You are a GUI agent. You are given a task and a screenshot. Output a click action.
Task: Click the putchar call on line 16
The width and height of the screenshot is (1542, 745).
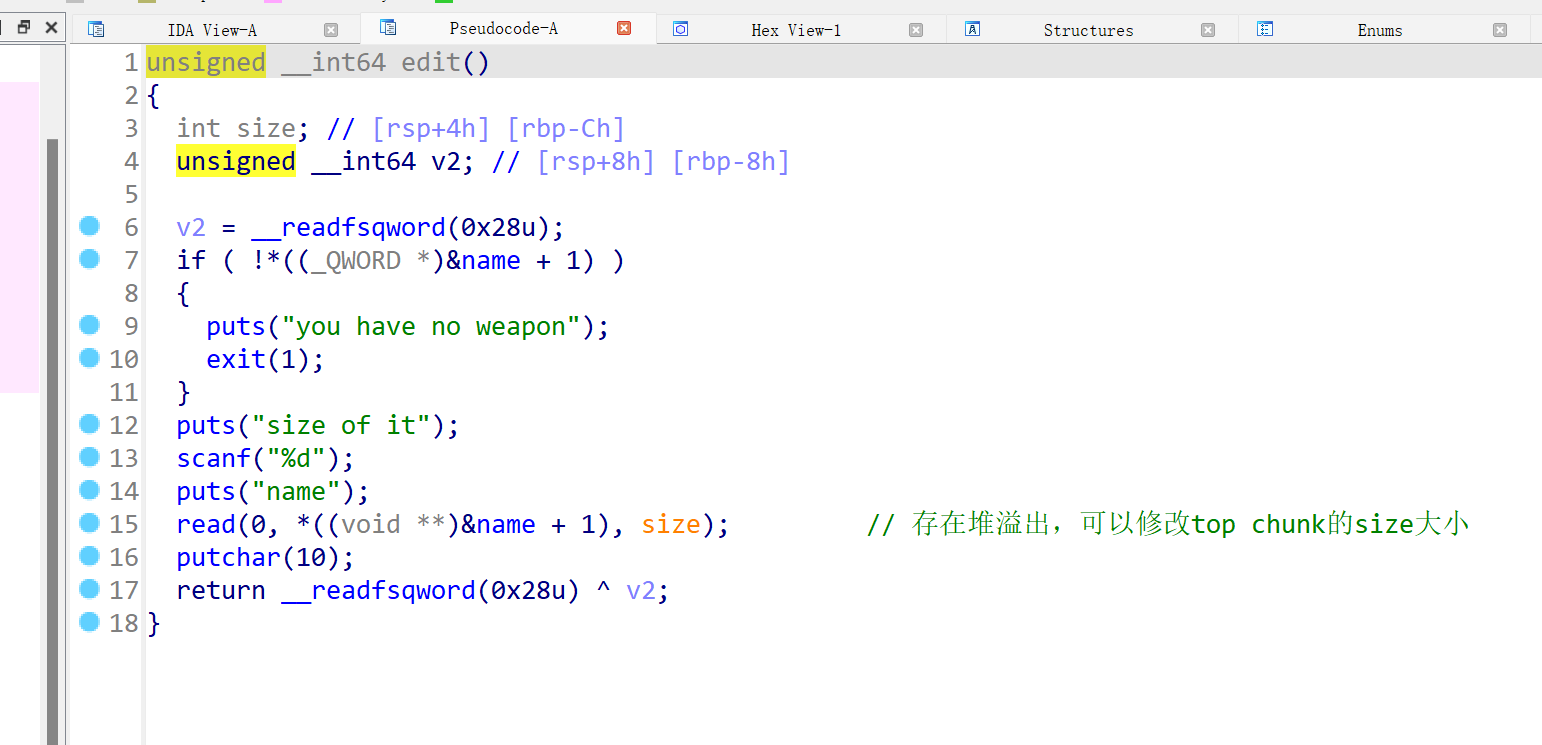pyautogui.click(x=228, y=558)
